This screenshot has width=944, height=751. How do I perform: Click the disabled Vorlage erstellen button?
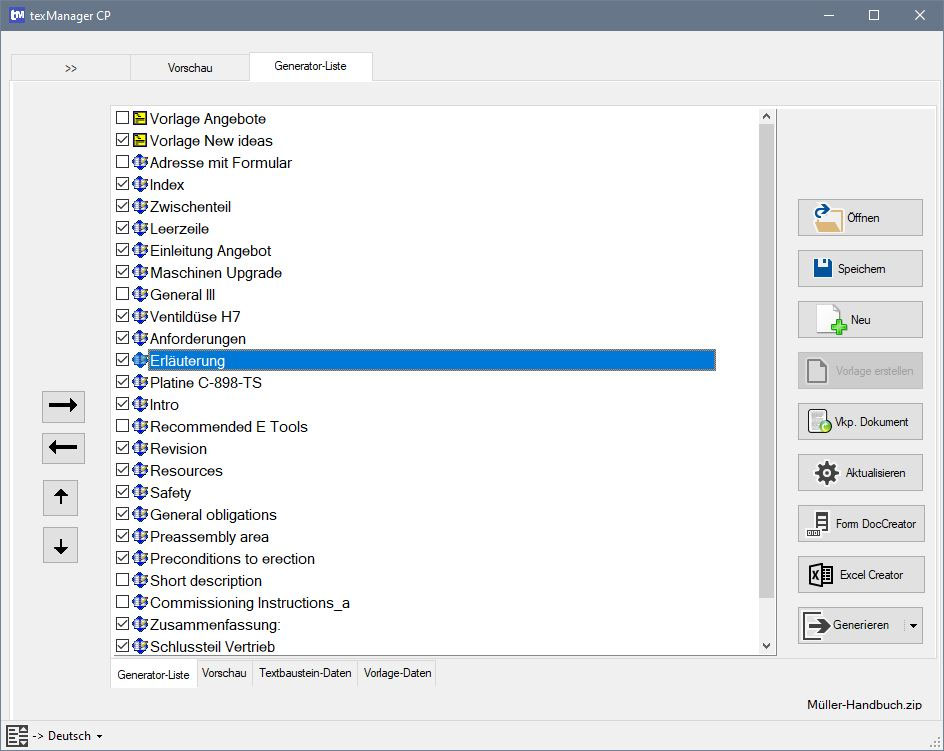860,370
